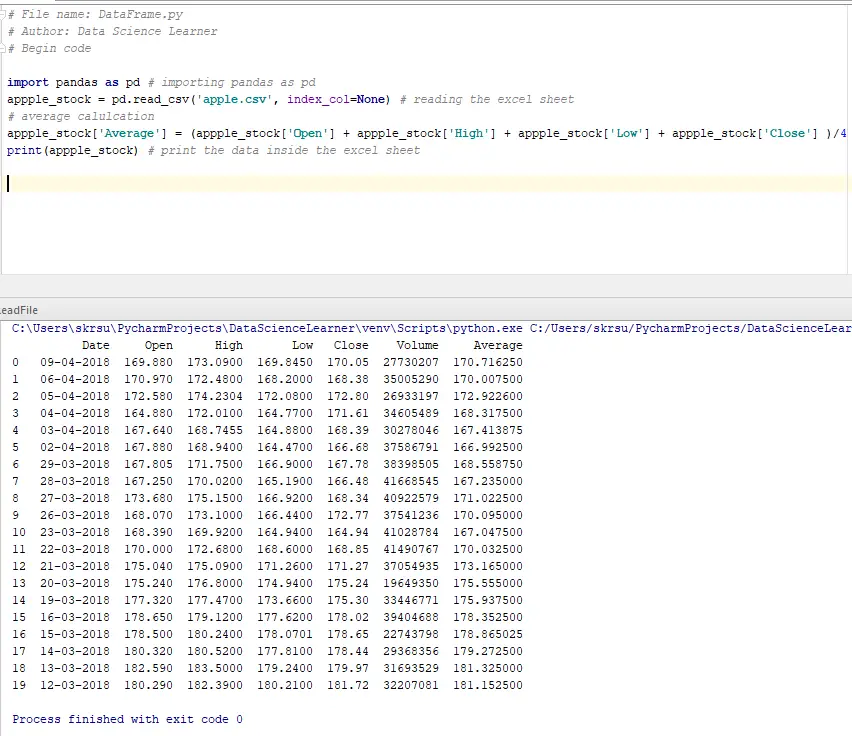852x736 pixels.
Task: Click volume value '41668545'
Action: tap(411, 481)
